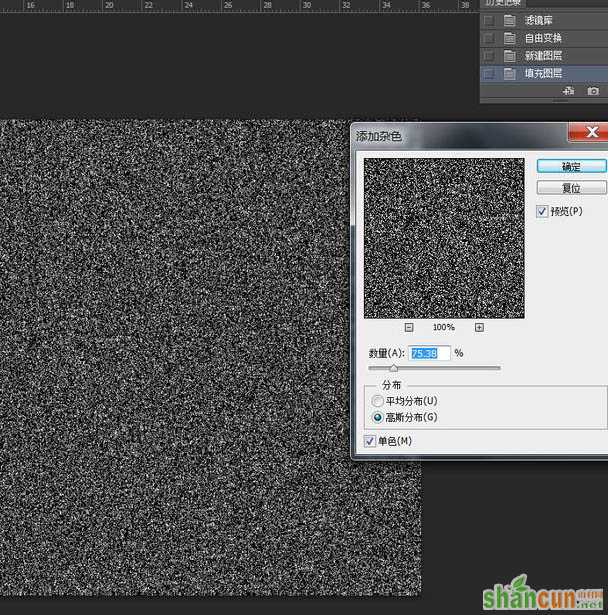608x615 pixels.
Task: Click the noise preview thumbnail in dialog
Action: click(x=444, y=238)
